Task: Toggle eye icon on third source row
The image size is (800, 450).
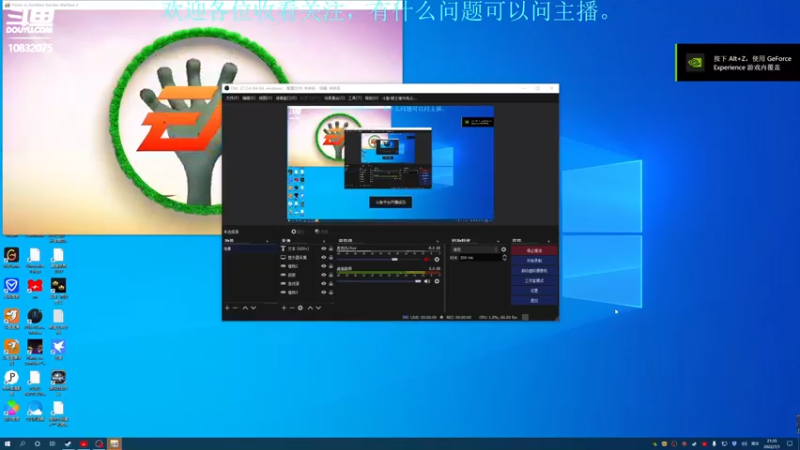Action: [x=323, y=266]
